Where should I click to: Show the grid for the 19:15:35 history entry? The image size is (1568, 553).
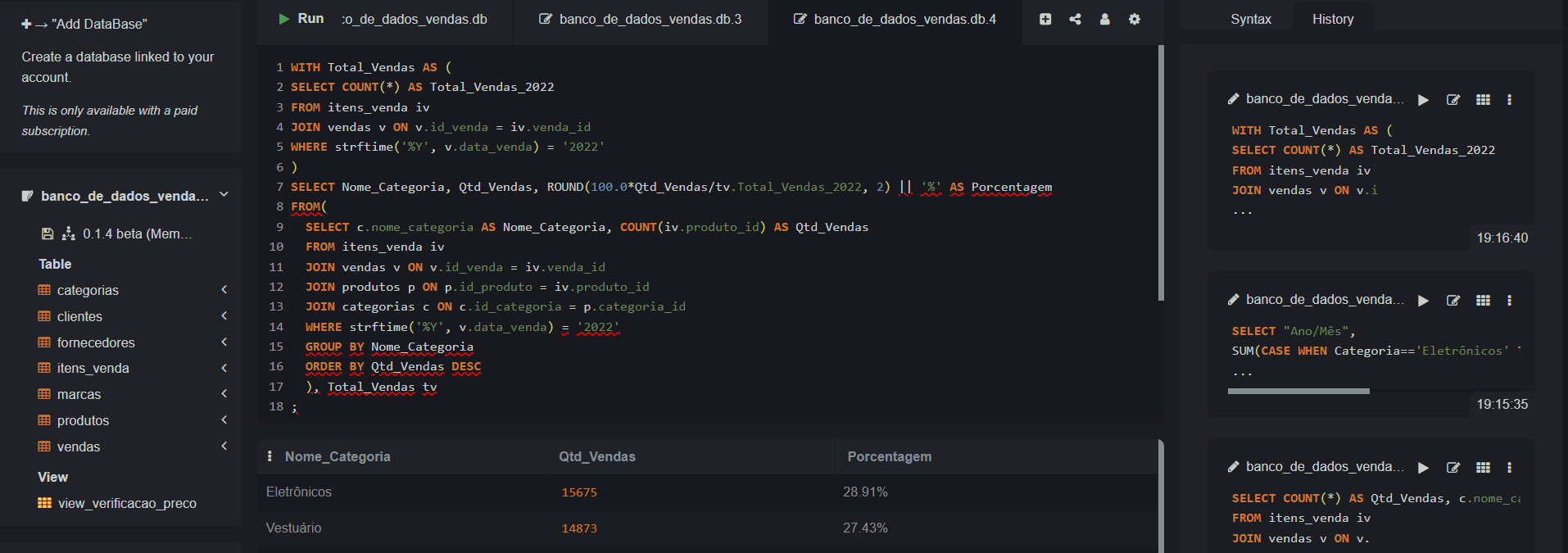point(1483,301)
